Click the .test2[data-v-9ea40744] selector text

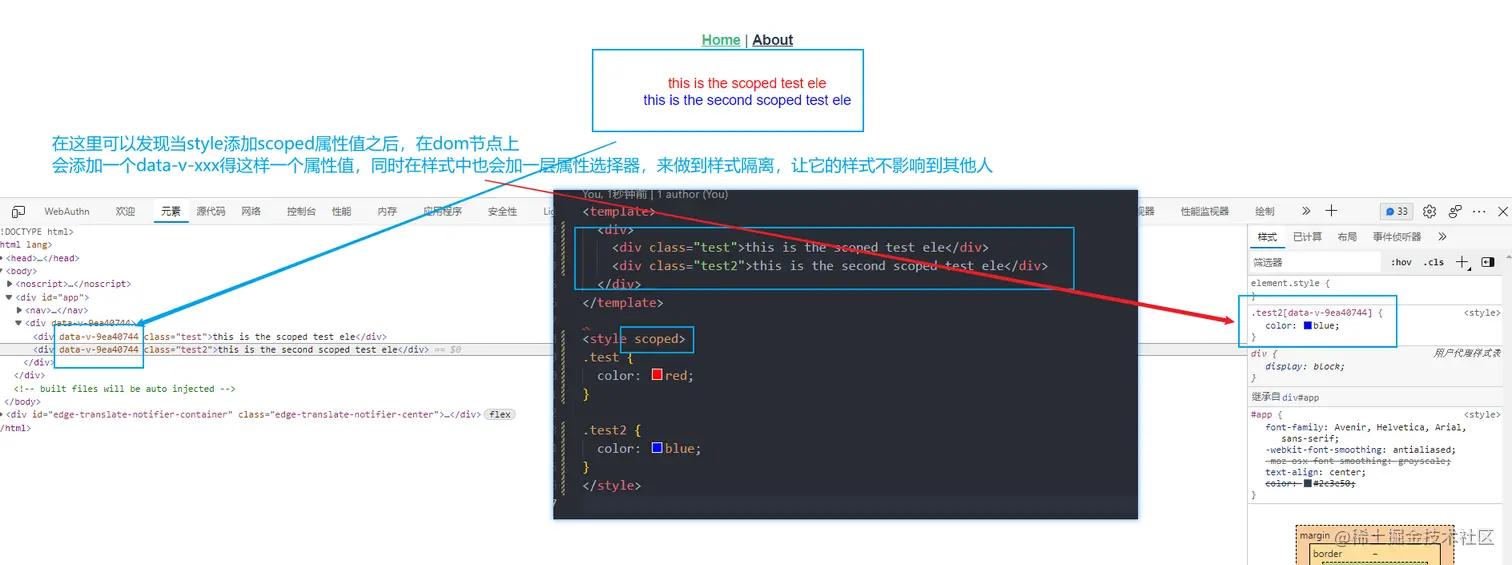click(x=1314, y=313)
